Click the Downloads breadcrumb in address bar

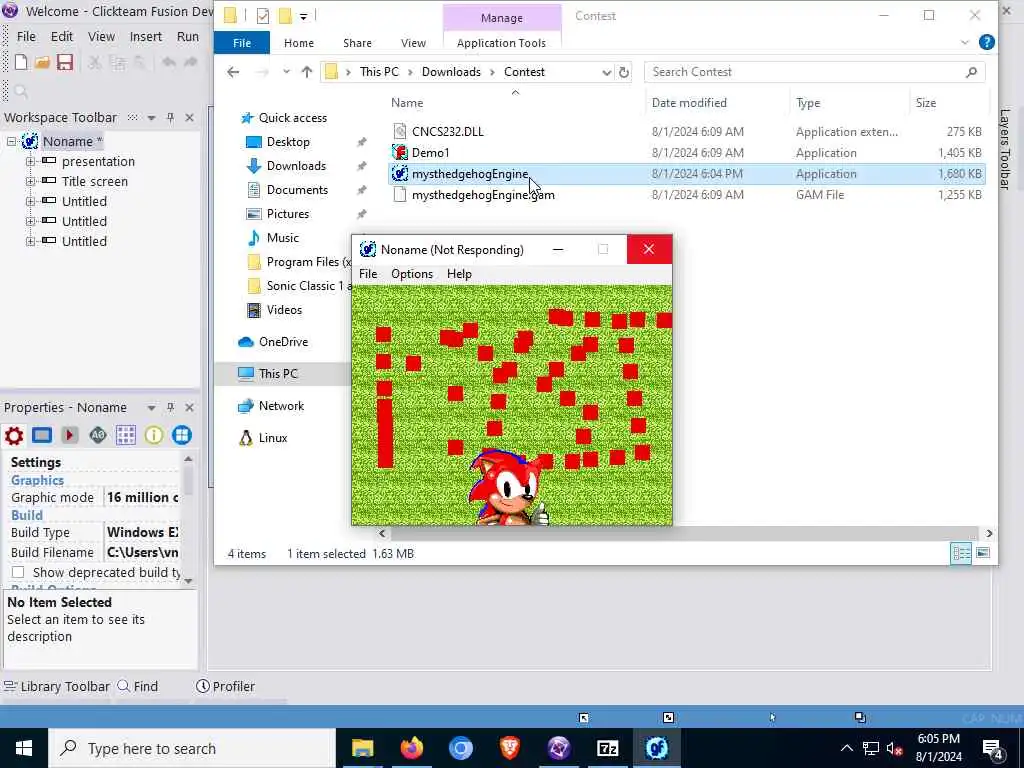click(x=451, y=72)
